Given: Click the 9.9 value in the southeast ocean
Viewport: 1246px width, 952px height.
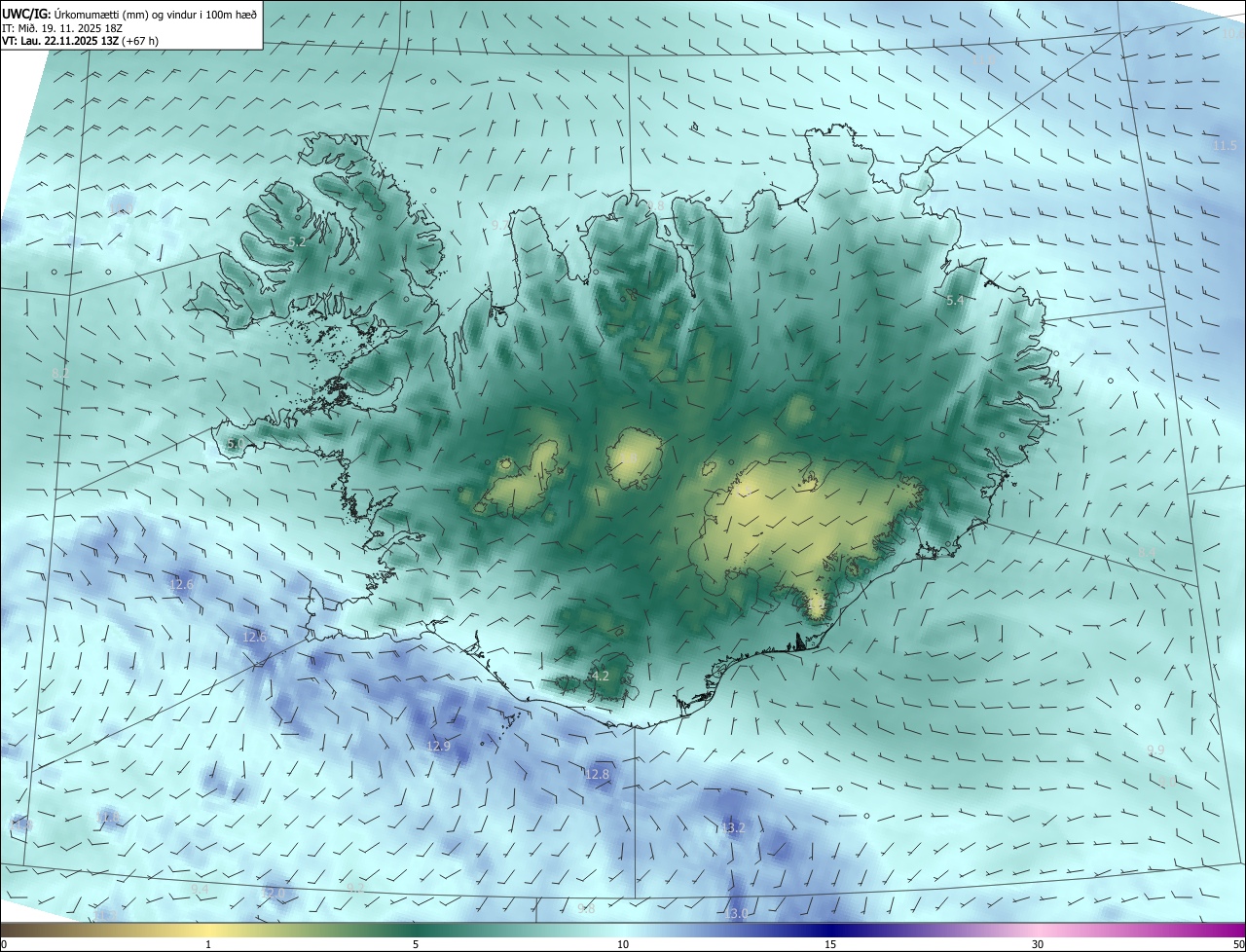Looking at the screenshot, I should click(1155, 750).
